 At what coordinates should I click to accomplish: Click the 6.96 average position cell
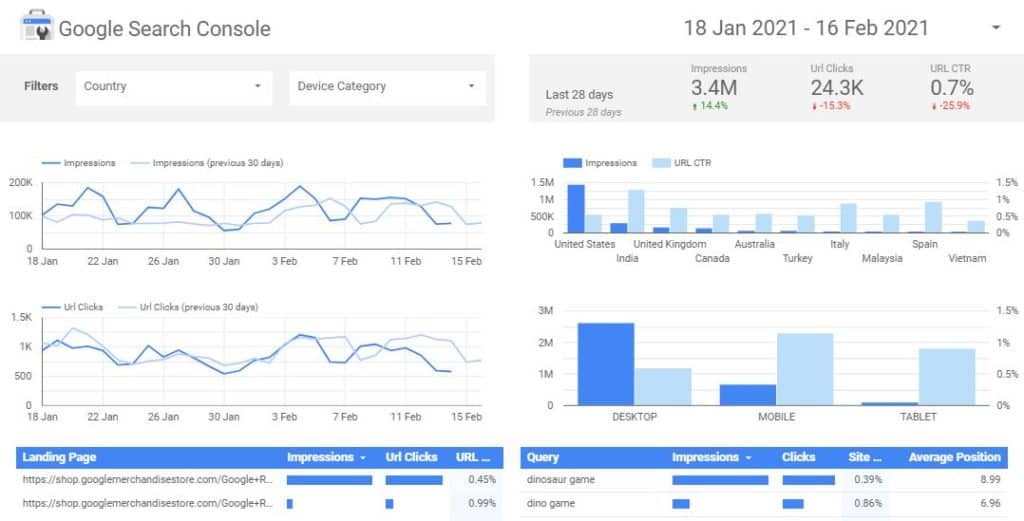[x=990, y=503]
